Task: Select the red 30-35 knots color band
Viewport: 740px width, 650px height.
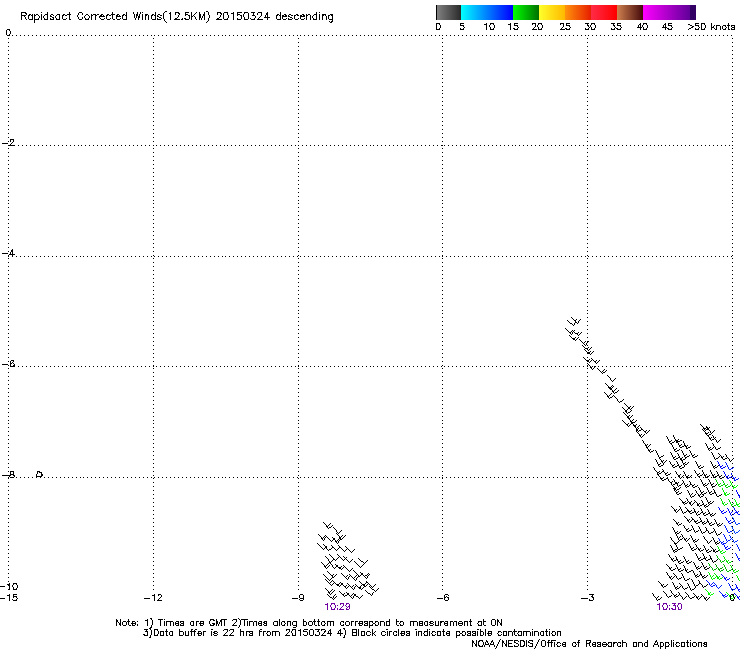Action: pos(604,12)
